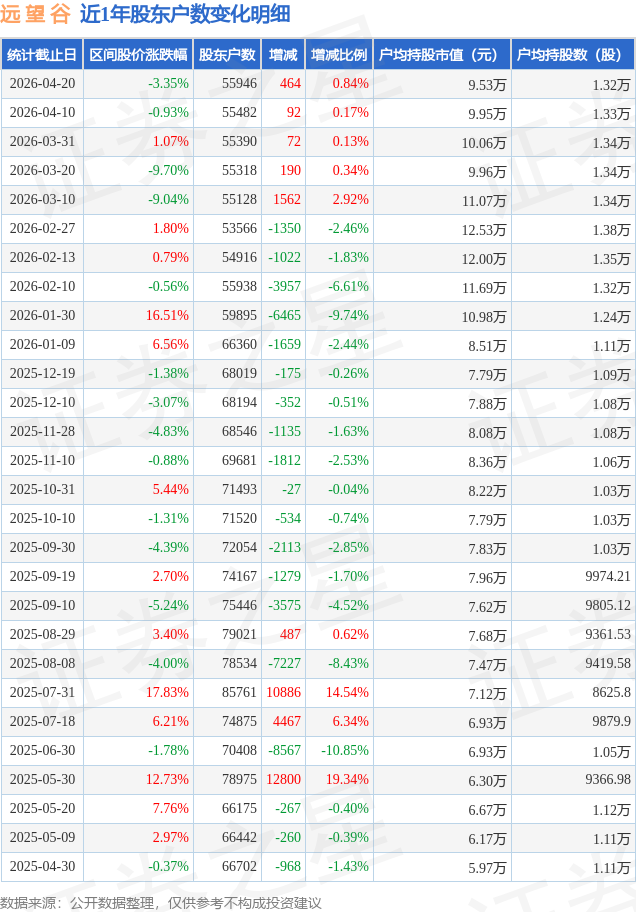Click the 区间股价涨跌幅 column header
This screenshot has height=912, width=636.
[x=137, y=55]
